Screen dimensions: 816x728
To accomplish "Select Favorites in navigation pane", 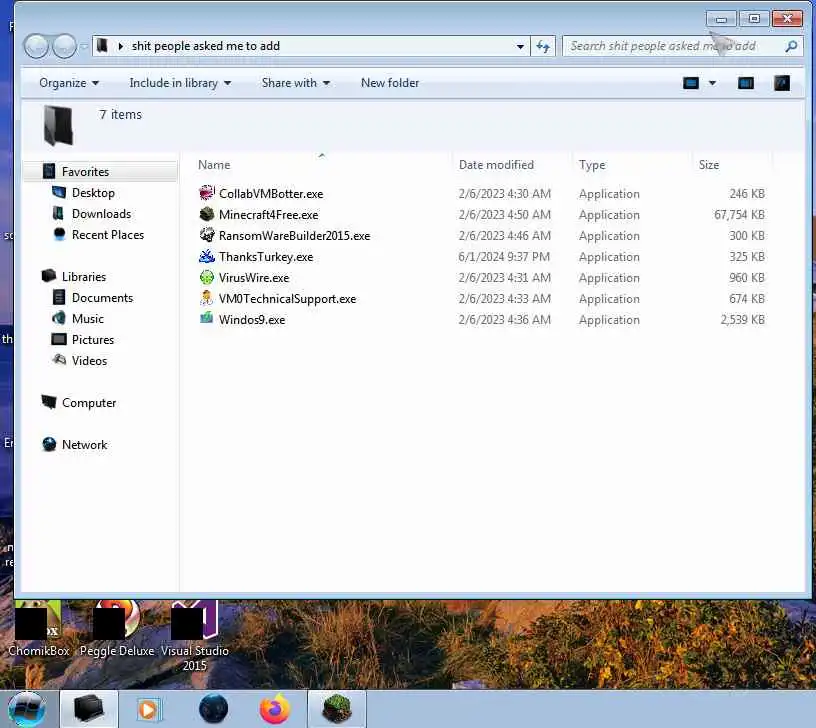I will [x=85, y=172].
